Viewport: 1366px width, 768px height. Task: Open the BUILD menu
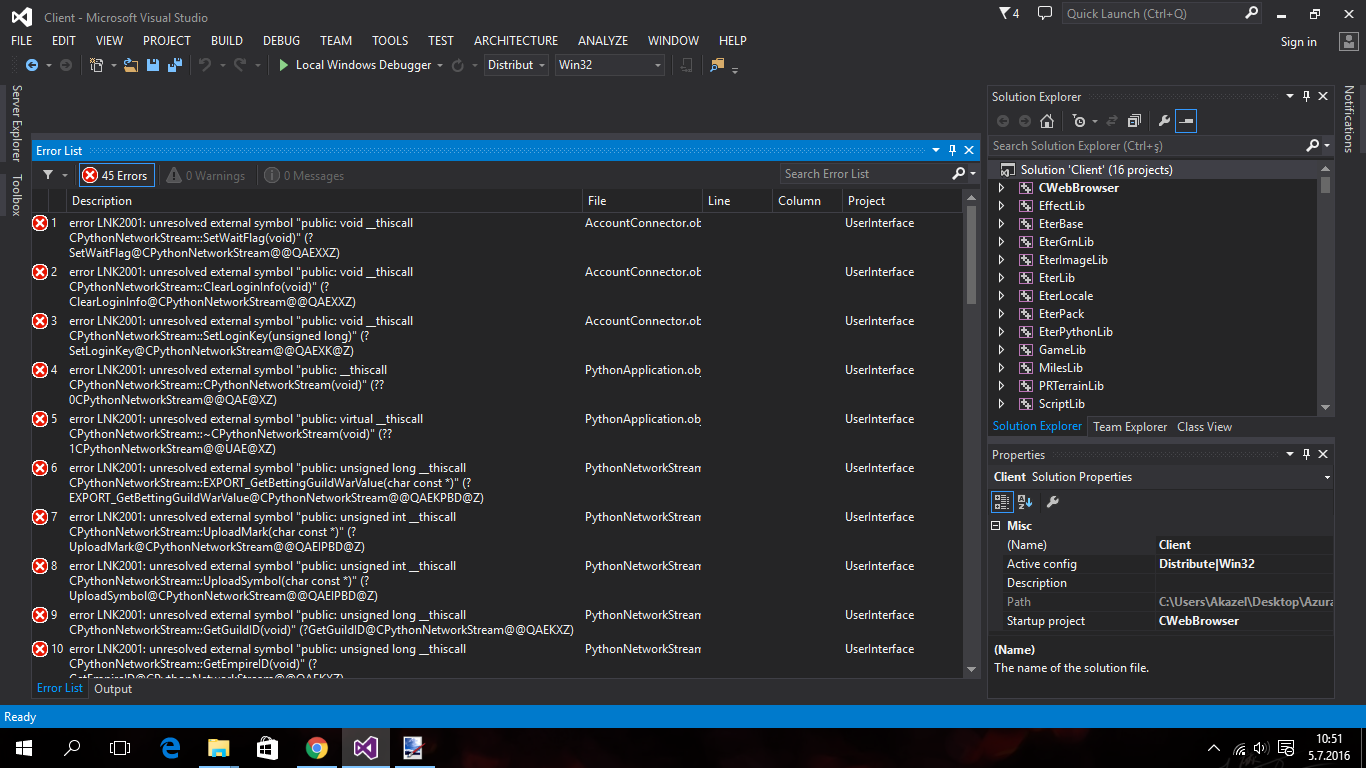[227, 41]
